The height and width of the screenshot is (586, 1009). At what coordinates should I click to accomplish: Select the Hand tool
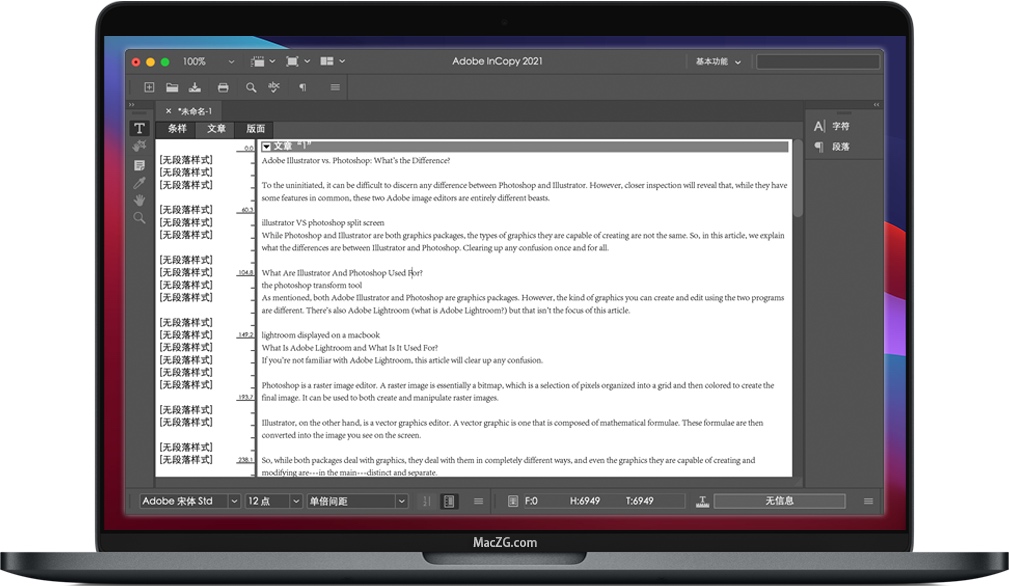tap(139, 200)
